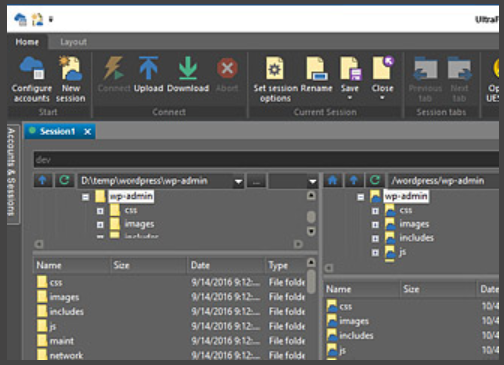Expand the remote includes tree node
Image resolution: width=504 pixels, height=365 pixels.
point(375,239)
